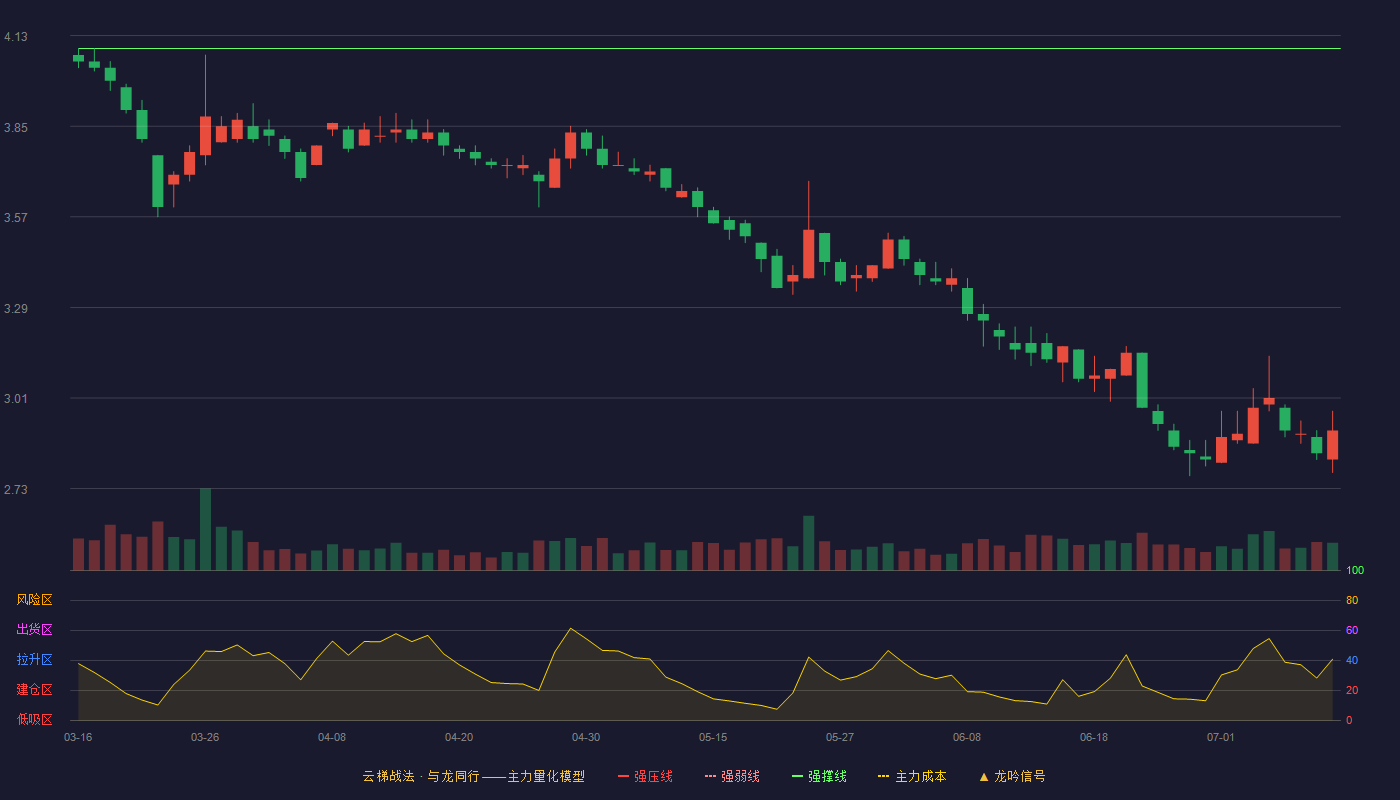
Task: Click the 03-16 date label
Action: (78, 737)
